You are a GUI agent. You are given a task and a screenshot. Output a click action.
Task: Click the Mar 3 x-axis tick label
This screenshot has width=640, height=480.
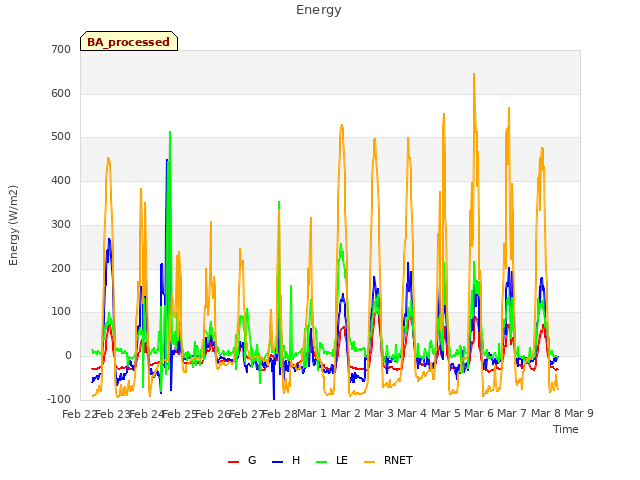[379, 413]
